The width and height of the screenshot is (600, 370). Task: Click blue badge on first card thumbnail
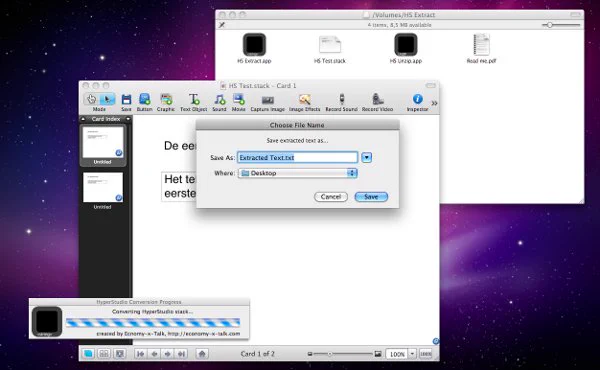pos(119,153)
